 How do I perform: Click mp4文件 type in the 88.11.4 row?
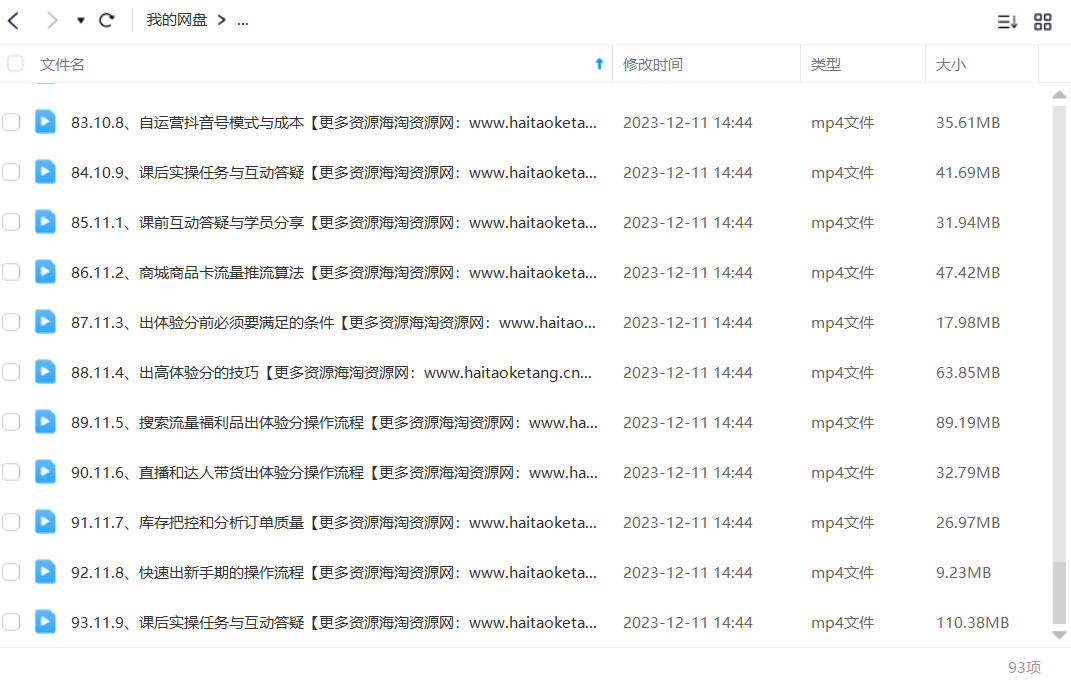(842, 373)
